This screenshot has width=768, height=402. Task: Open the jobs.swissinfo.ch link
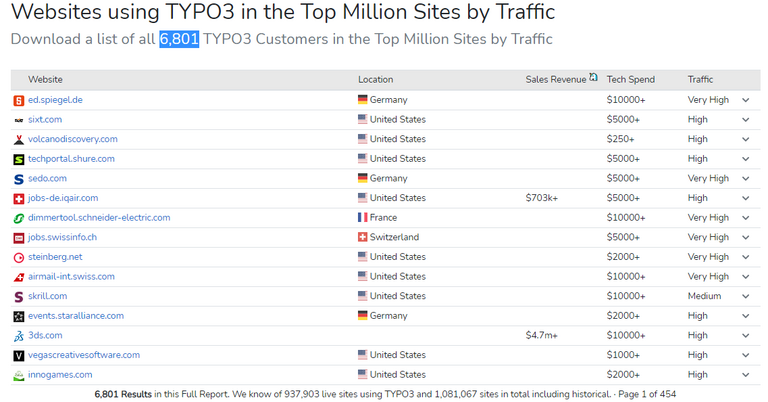tap(62, 237)
